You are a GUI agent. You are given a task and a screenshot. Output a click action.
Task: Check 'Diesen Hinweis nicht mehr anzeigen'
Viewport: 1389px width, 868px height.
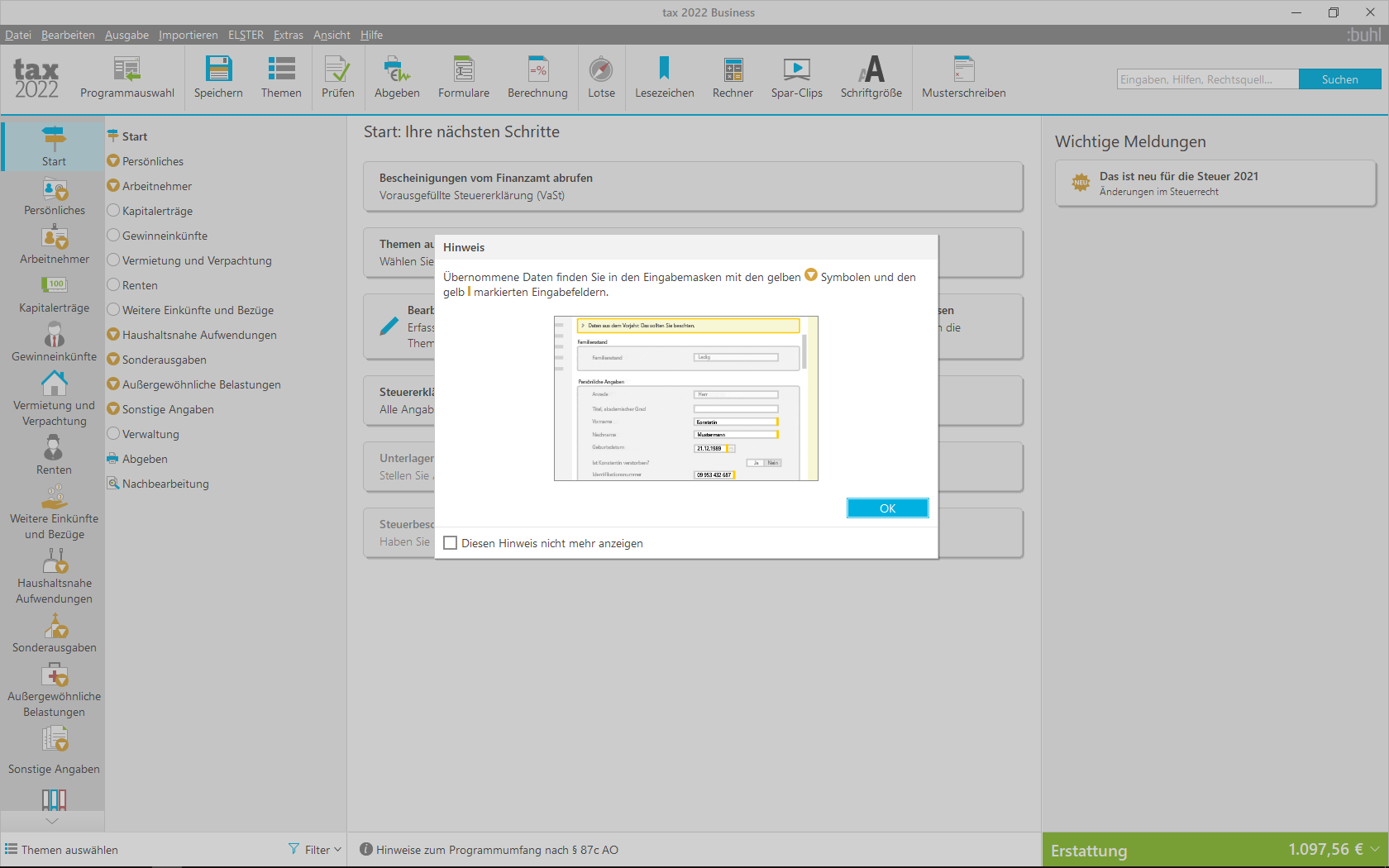(450, 543)
